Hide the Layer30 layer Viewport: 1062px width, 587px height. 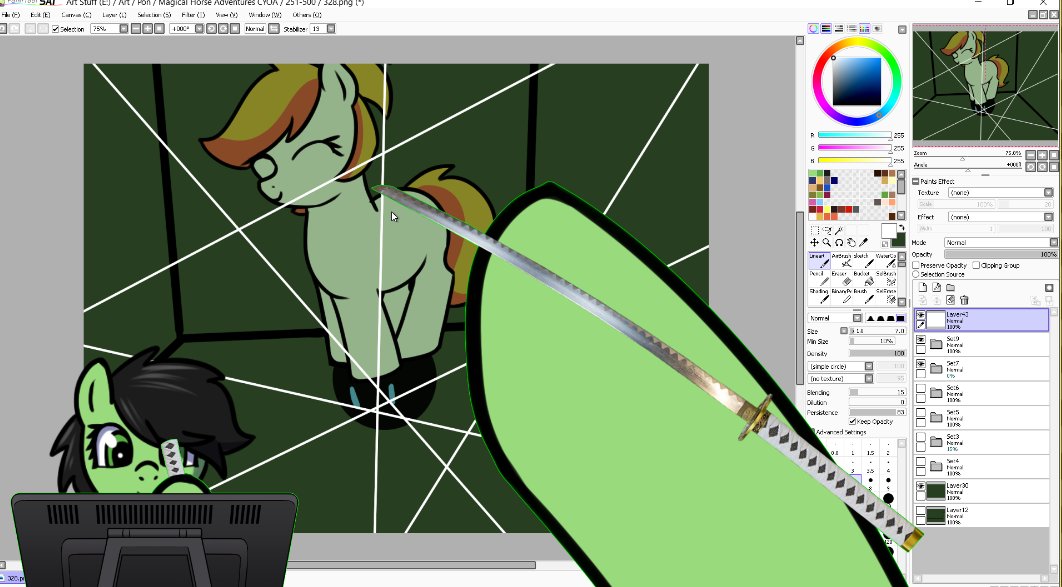point(920,486)
